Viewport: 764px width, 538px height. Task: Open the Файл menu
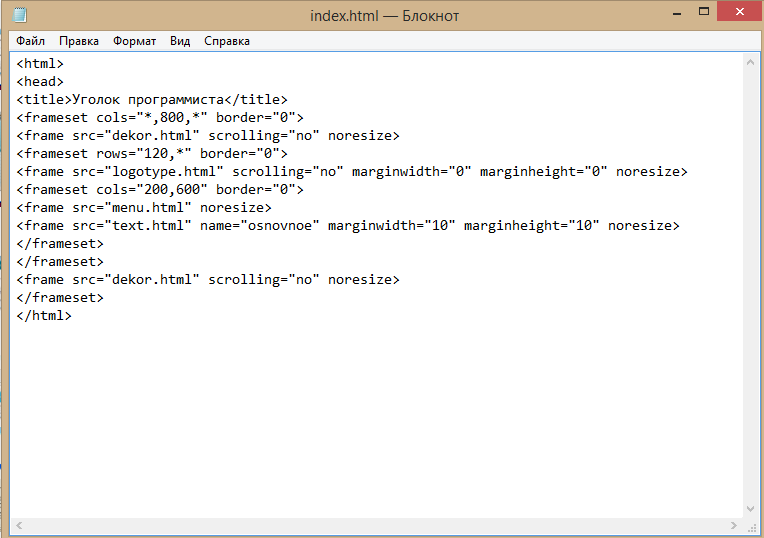click(x=30, y=41)
